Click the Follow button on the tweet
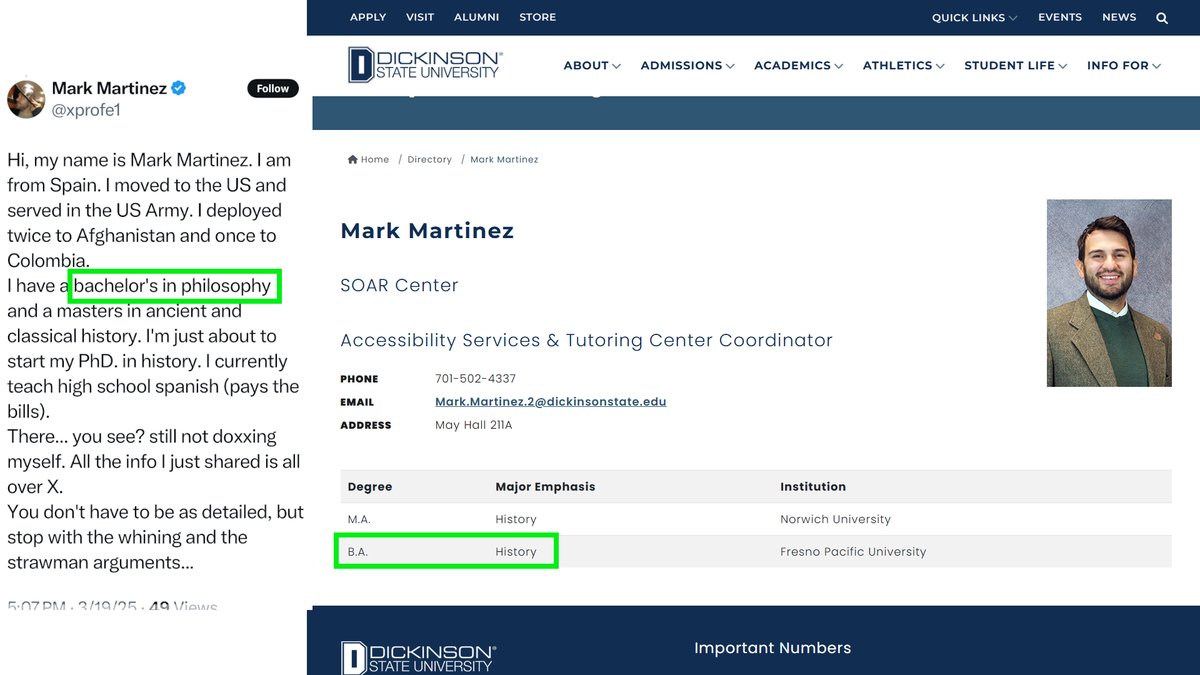 pyautogui.click(x=272, y=89)
